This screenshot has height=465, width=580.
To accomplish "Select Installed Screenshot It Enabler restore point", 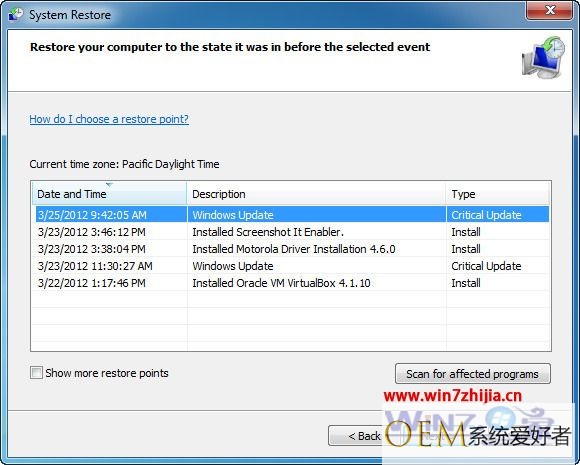I will click(292, 232).
